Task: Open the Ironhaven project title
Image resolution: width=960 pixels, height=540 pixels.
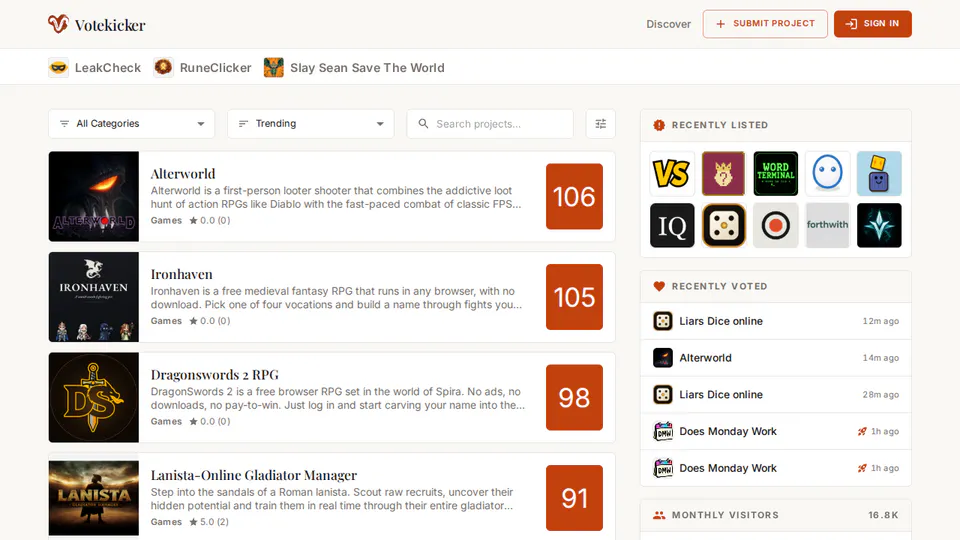Action: point(182,274)
